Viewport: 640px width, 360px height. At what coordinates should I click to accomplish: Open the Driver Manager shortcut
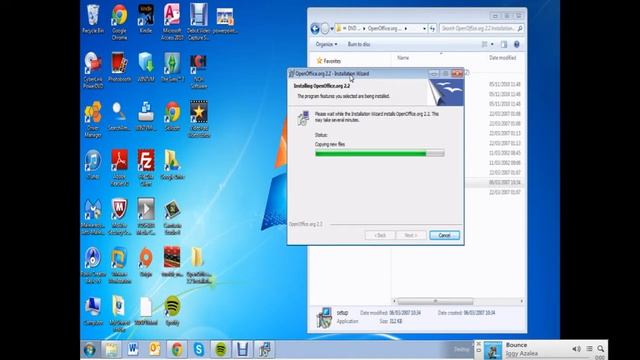click(93, 119)
